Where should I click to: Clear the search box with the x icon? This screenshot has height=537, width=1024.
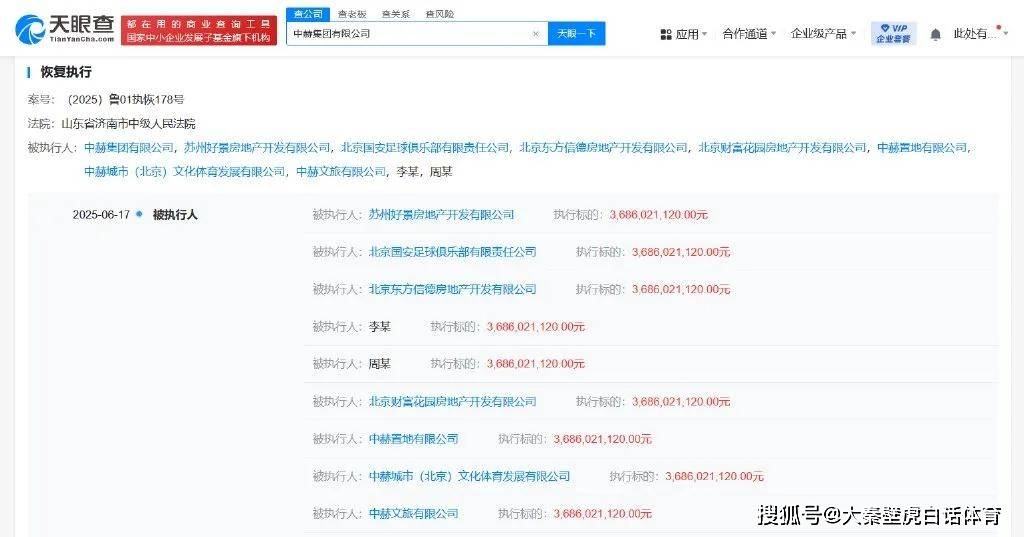tap(536, 34)
